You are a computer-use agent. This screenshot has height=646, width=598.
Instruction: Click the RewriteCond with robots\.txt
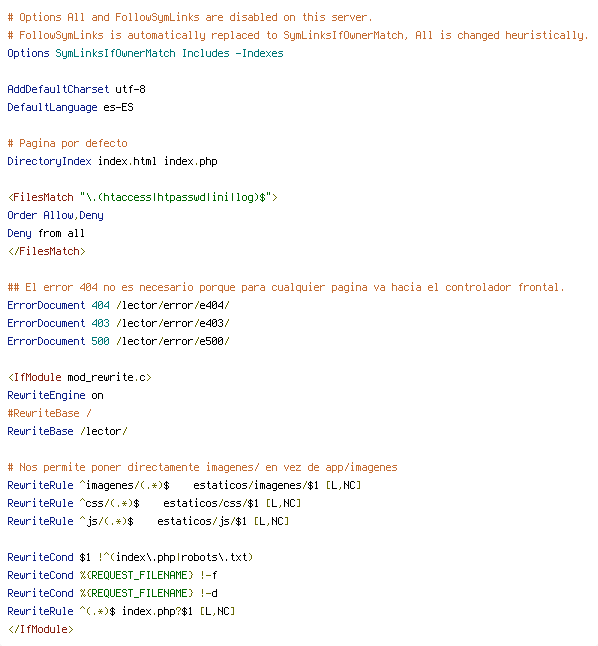click(x=130, y=557)
